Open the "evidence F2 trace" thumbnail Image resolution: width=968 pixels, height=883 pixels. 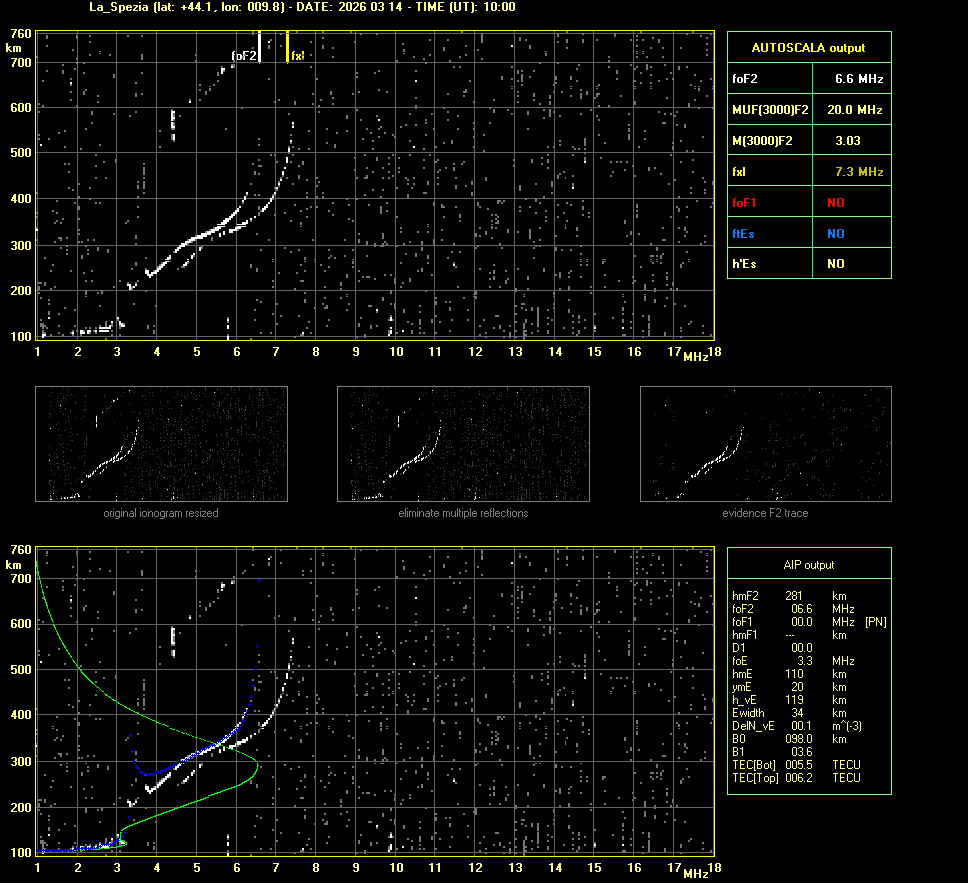coord(765,444)
